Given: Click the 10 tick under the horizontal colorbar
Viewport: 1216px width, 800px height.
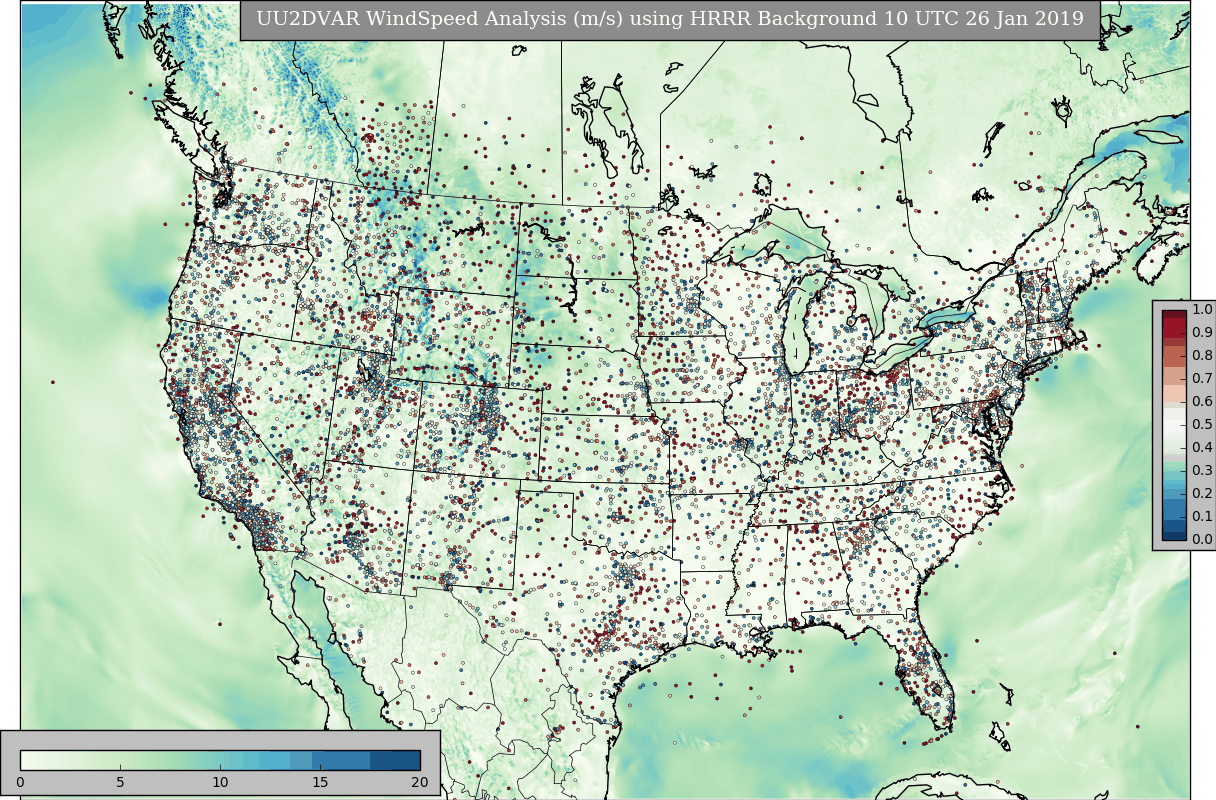Looking at the screenshot, I should coord(220,782).
